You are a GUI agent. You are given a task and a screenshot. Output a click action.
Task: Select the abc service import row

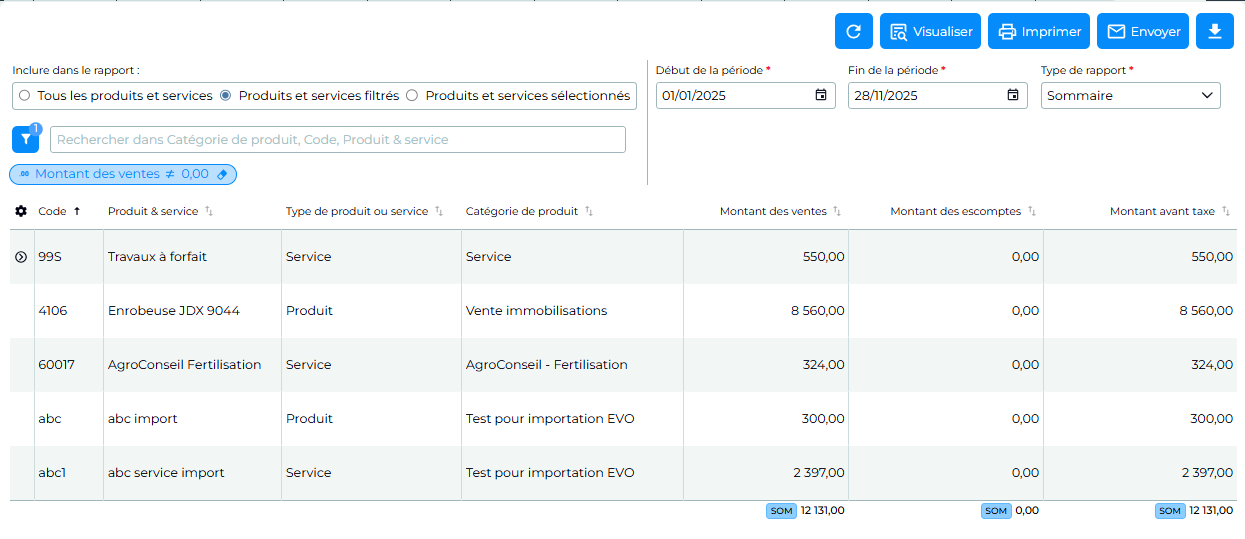point(622,473)
